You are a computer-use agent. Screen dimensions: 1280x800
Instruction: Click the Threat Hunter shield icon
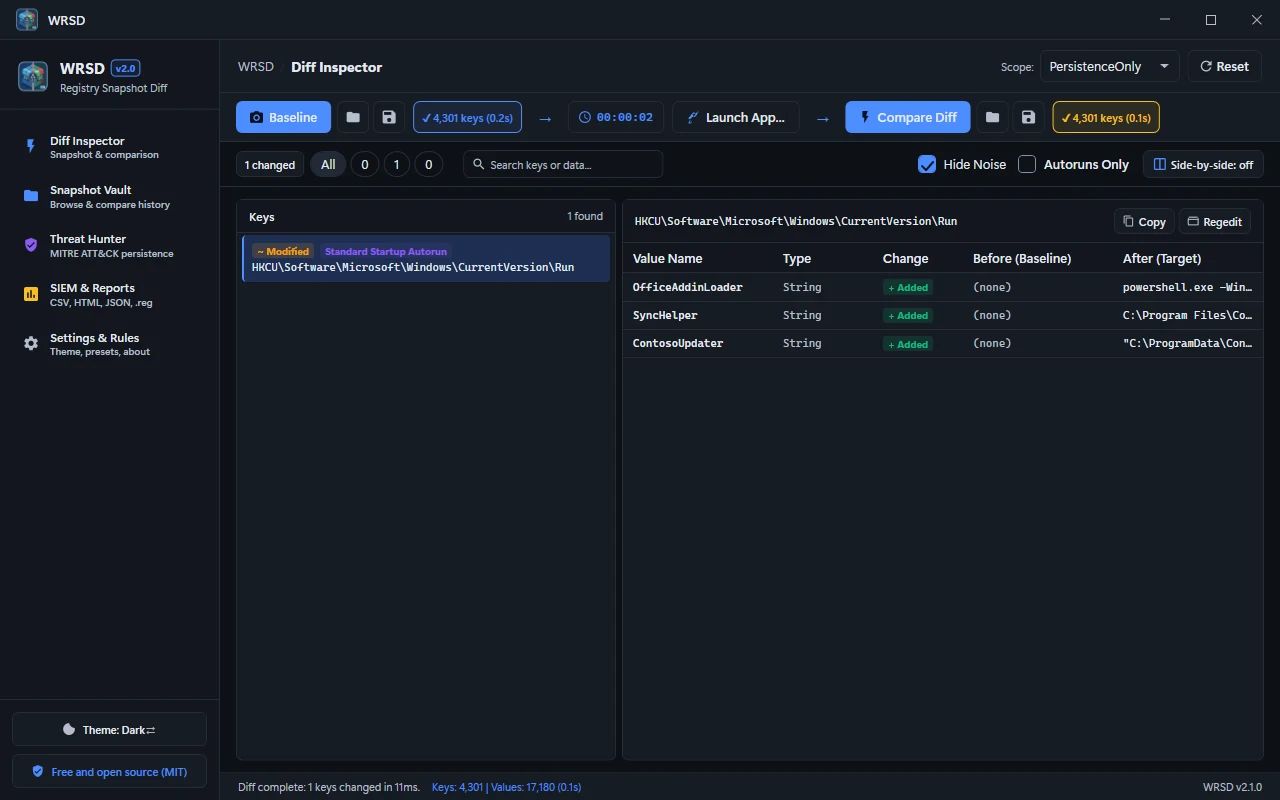point(31,245)
